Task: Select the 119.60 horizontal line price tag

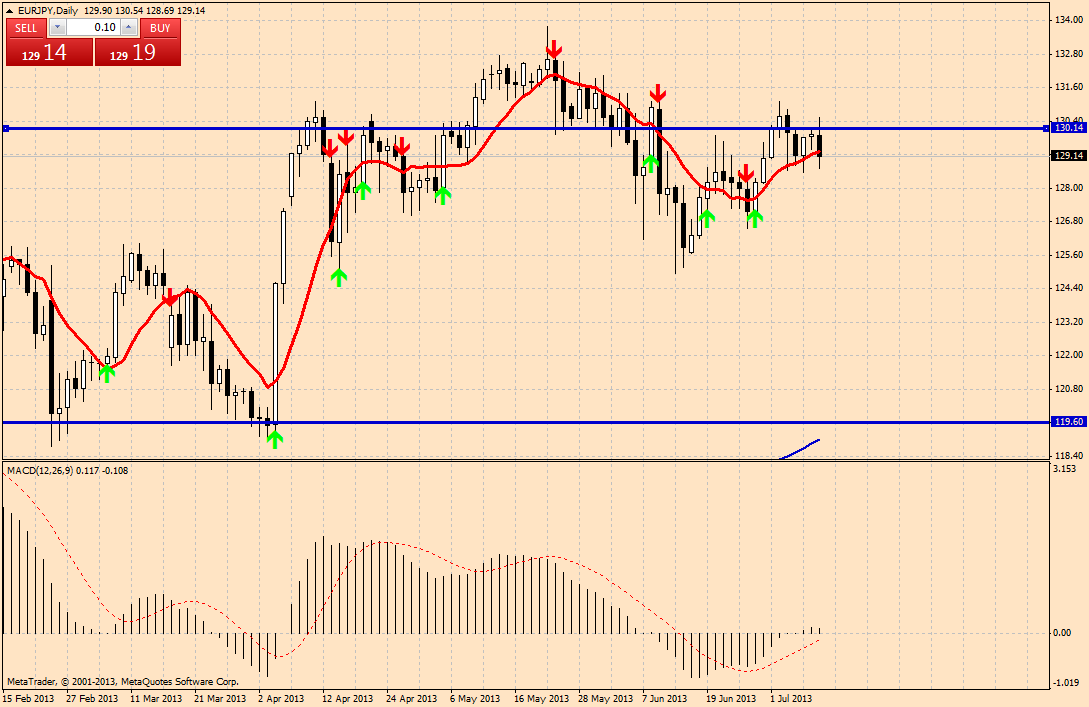Action: pos(1069,422)
